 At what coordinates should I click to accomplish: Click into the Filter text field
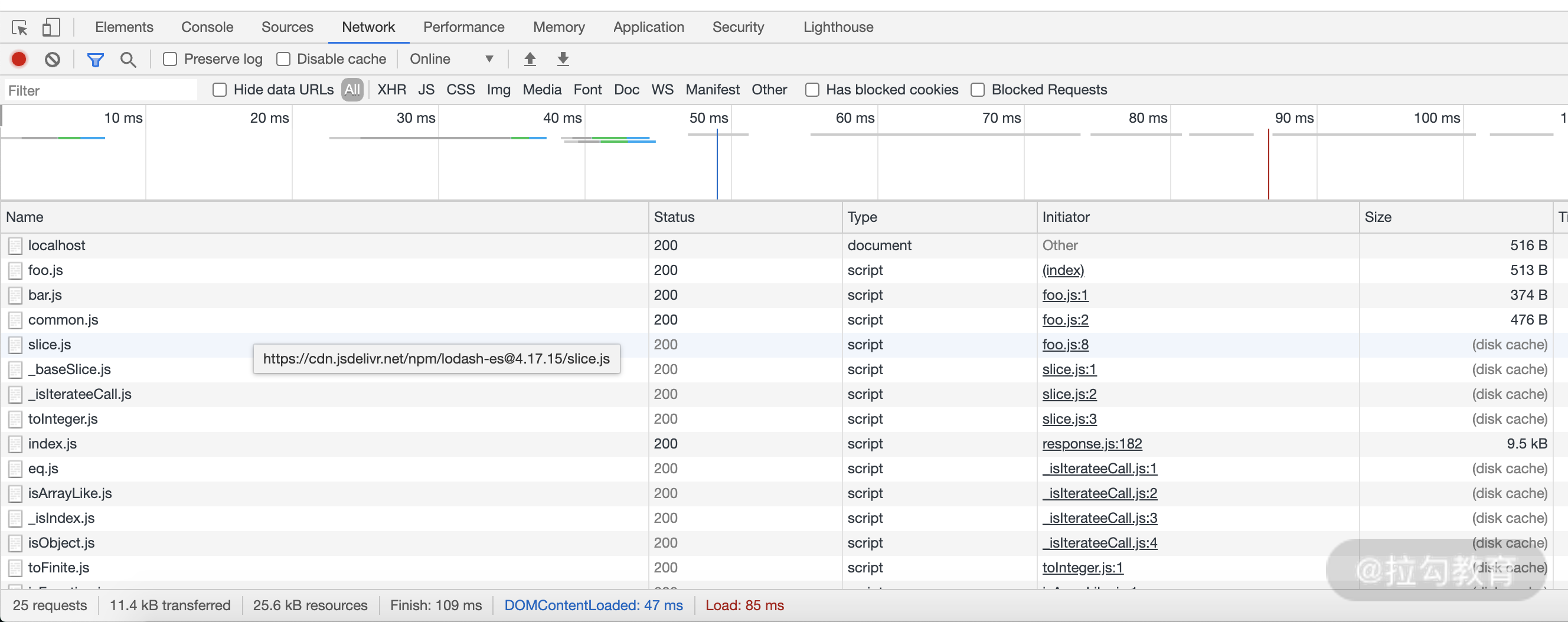pos(100,91)
